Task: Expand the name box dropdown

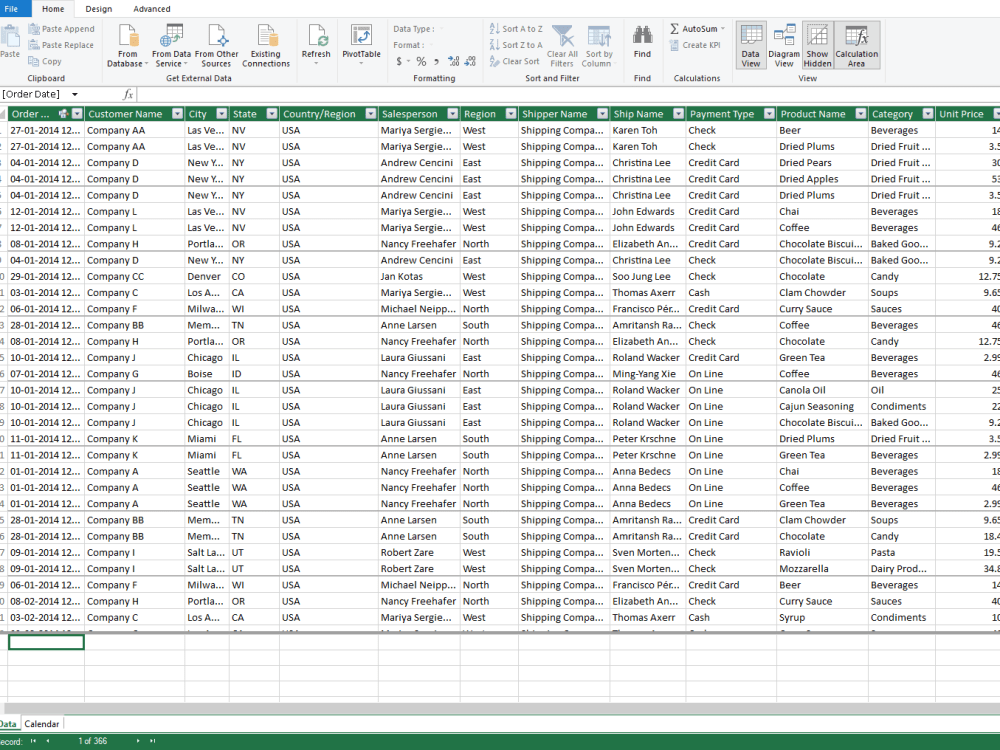Action: click(x=75, y=94)
